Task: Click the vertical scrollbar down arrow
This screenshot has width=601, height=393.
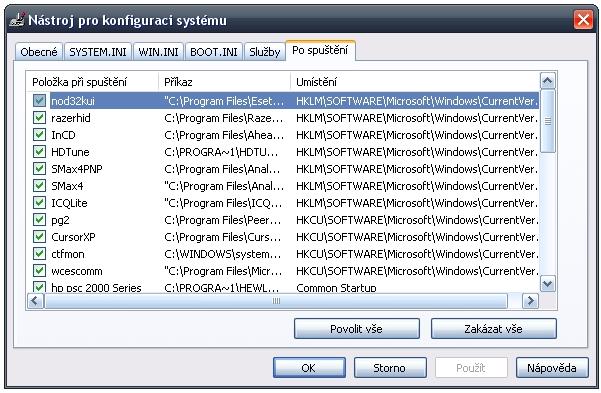Action: pos(547,284)
